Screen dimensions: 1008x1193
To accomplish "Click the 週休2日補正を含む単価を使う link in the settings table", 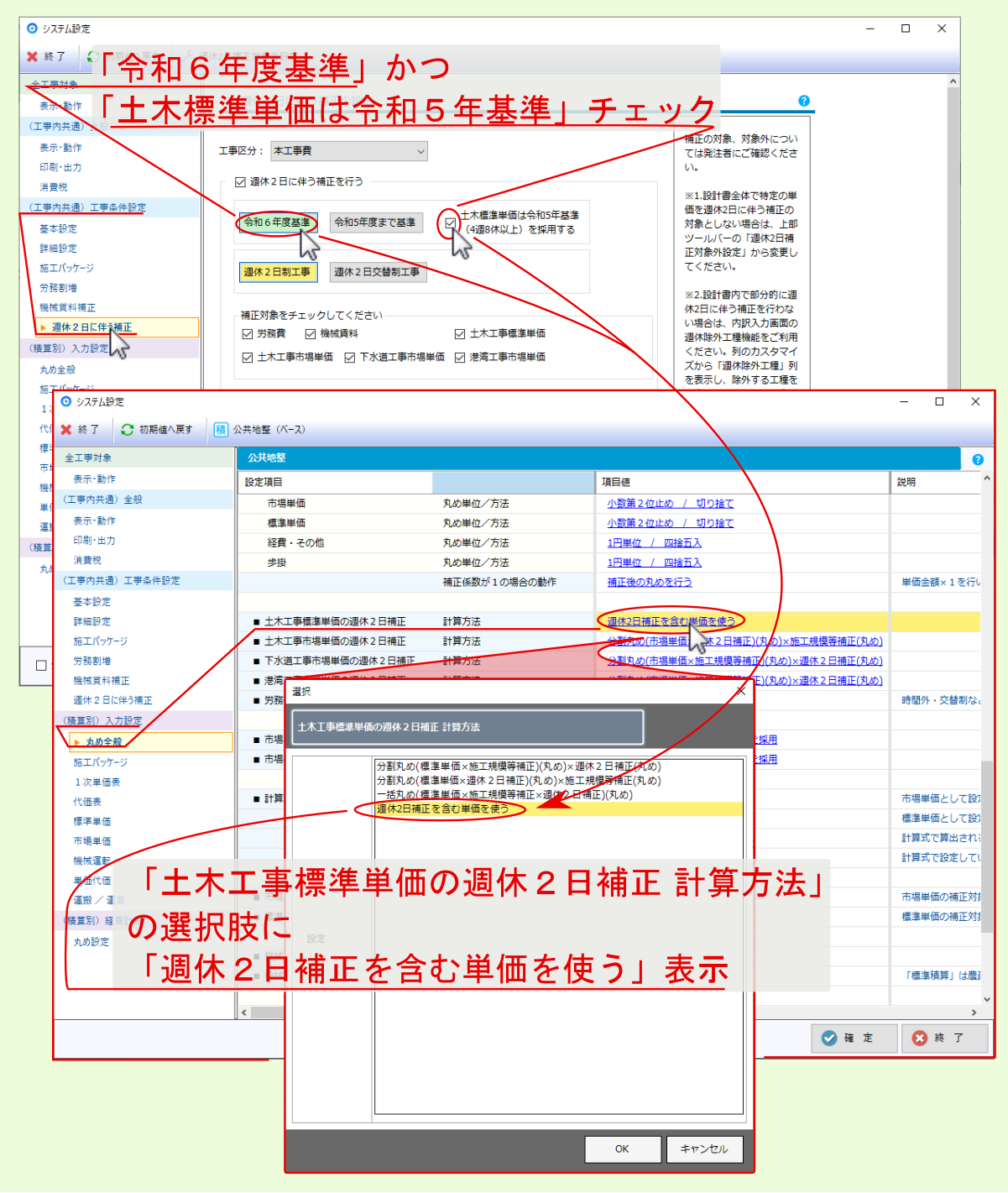I will tap(671, 621).
